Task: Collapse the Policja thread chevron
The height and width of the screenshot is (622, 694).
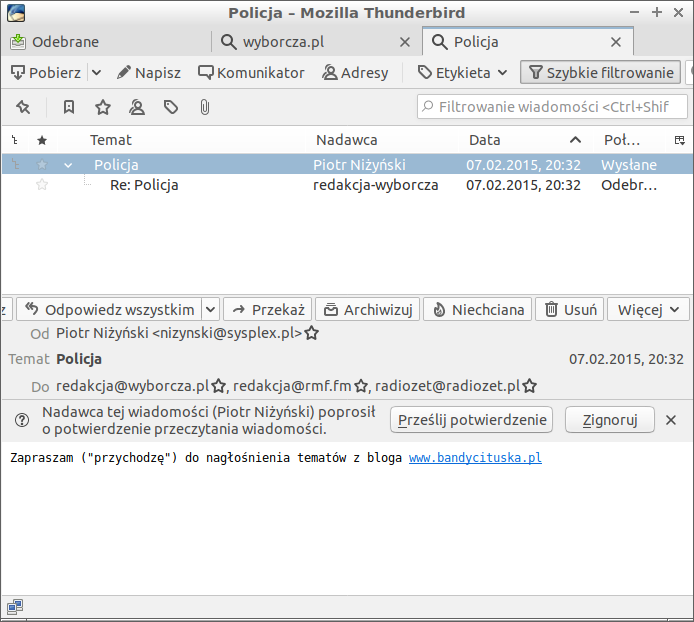Action: (68, 165)
